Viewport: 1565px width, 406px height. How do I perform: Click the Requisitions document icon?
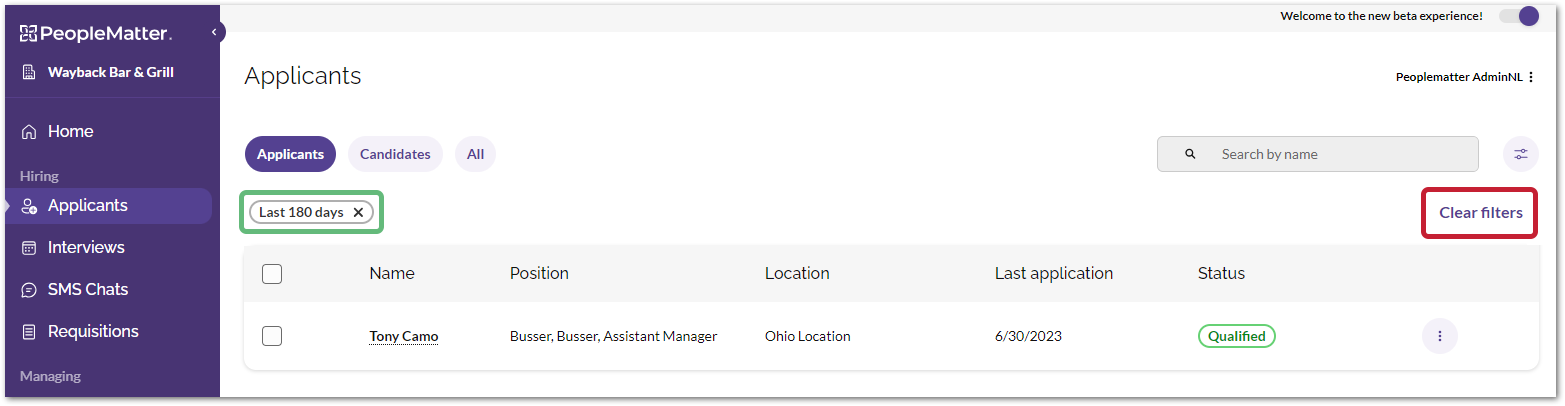(29, 332)
